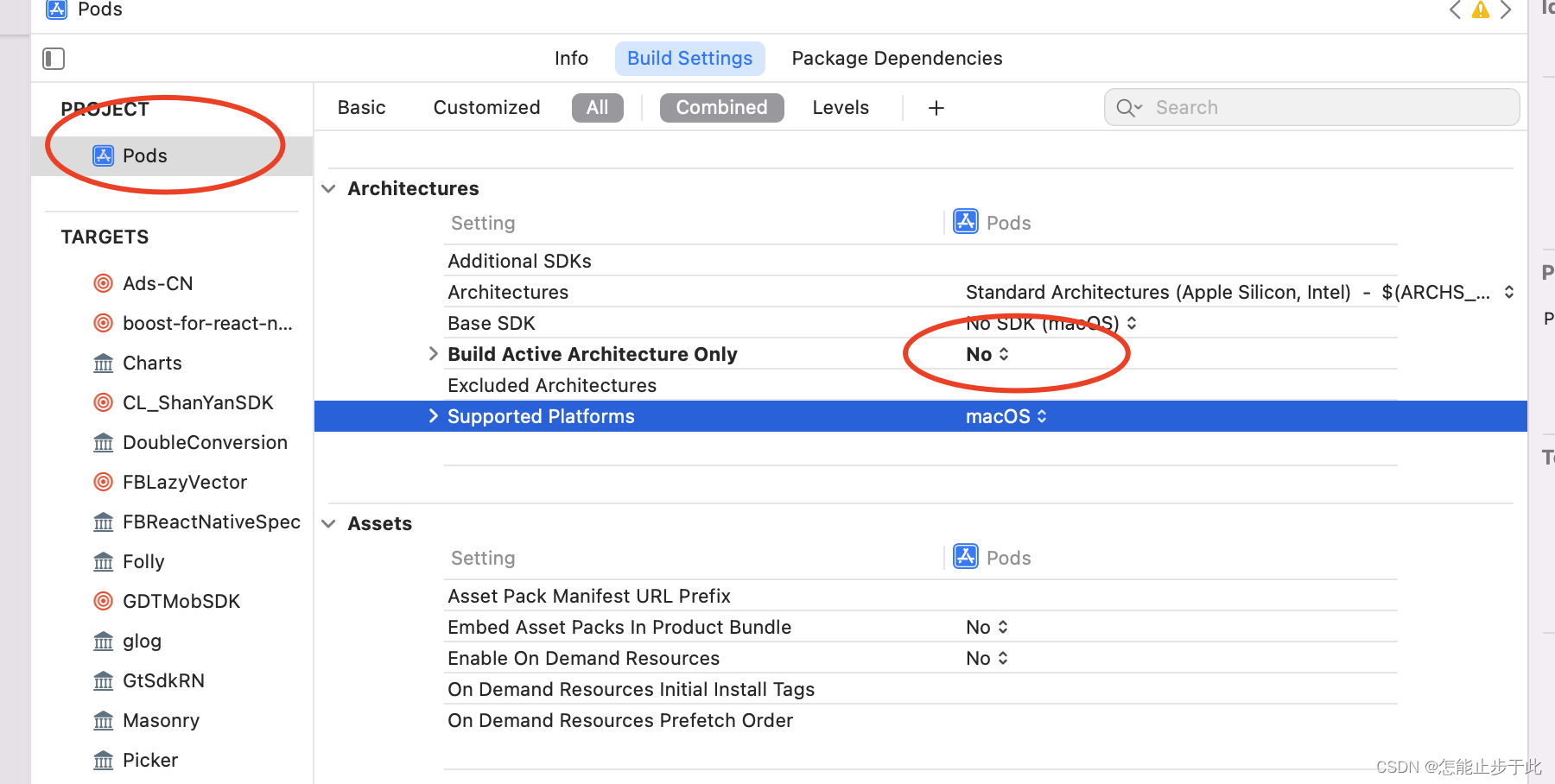Click the Charts framework icon

(x=103, y=363)
